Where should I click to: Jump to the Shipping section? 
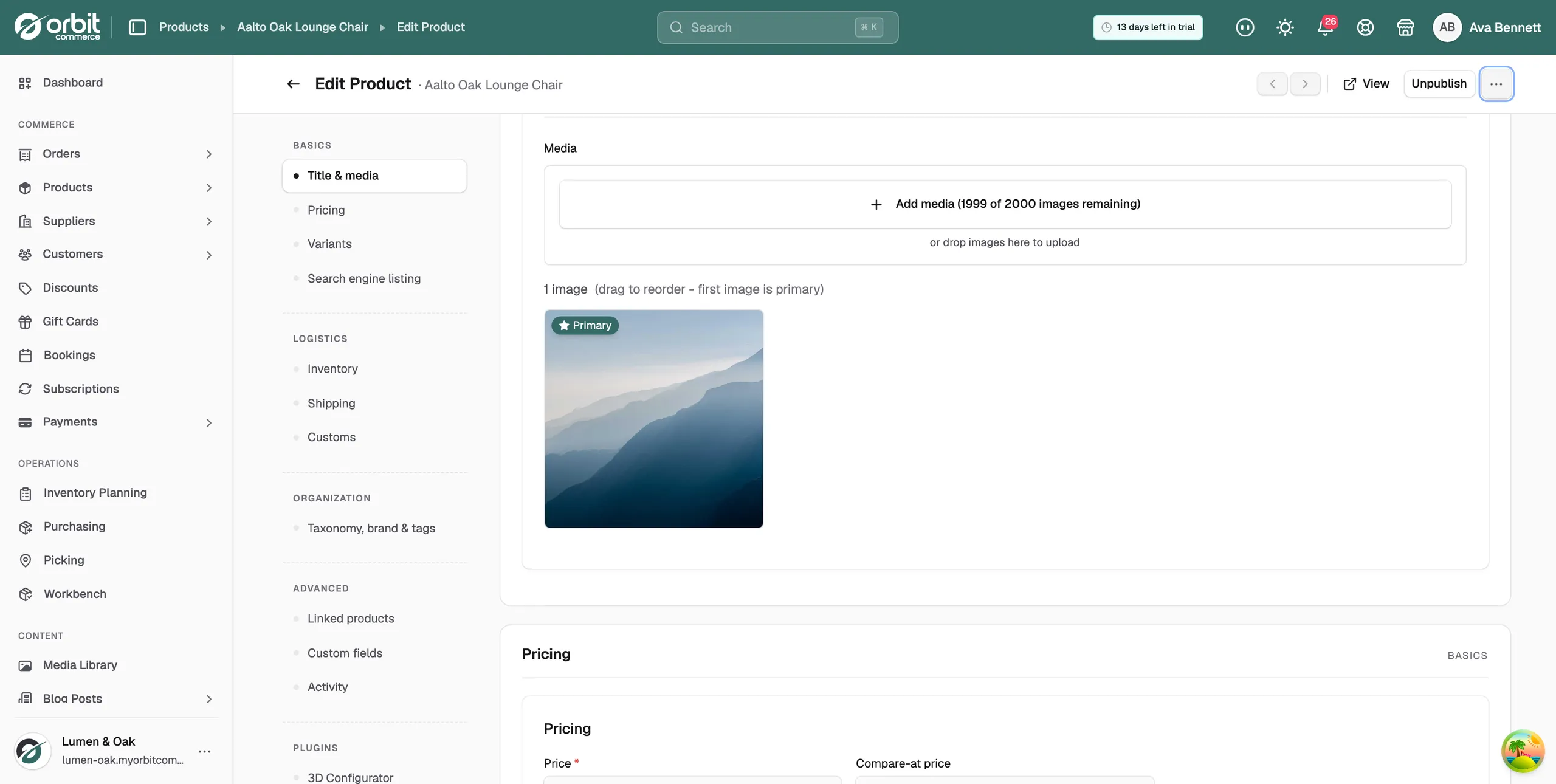click(x=331, y=404)
